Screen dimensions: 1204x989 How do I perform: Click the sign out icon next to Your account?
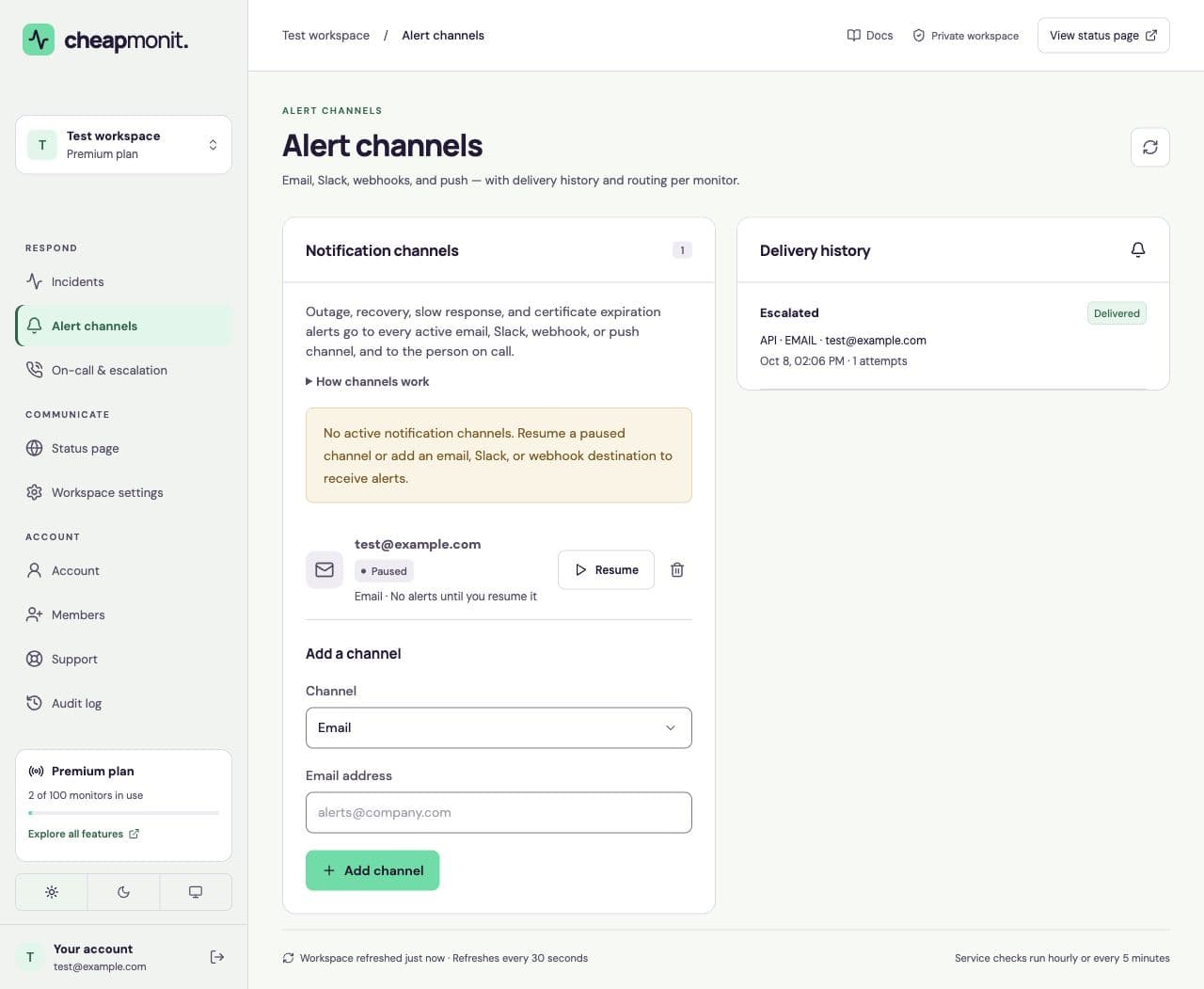coord(217,957)
